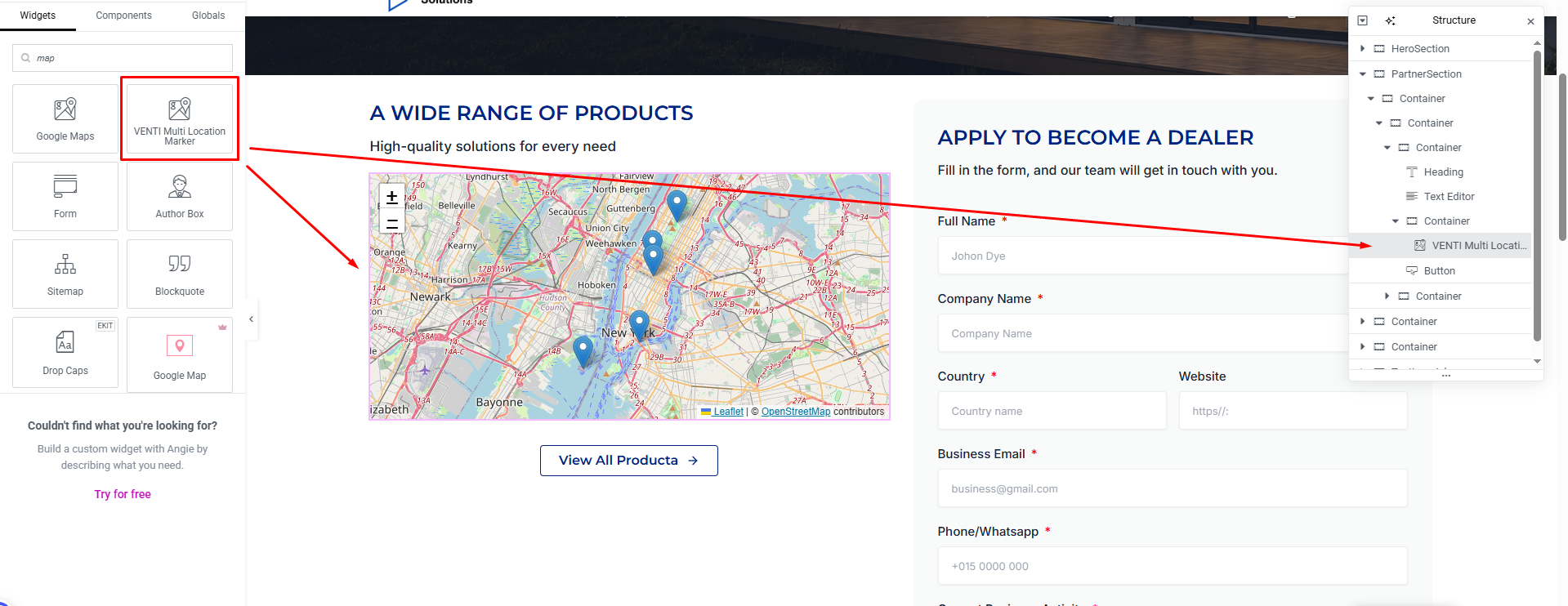Viewport: 1568px width, 606px height.
Task: Click the southwestern map marker above Bayonne
Action: click(x=583, y=352)
